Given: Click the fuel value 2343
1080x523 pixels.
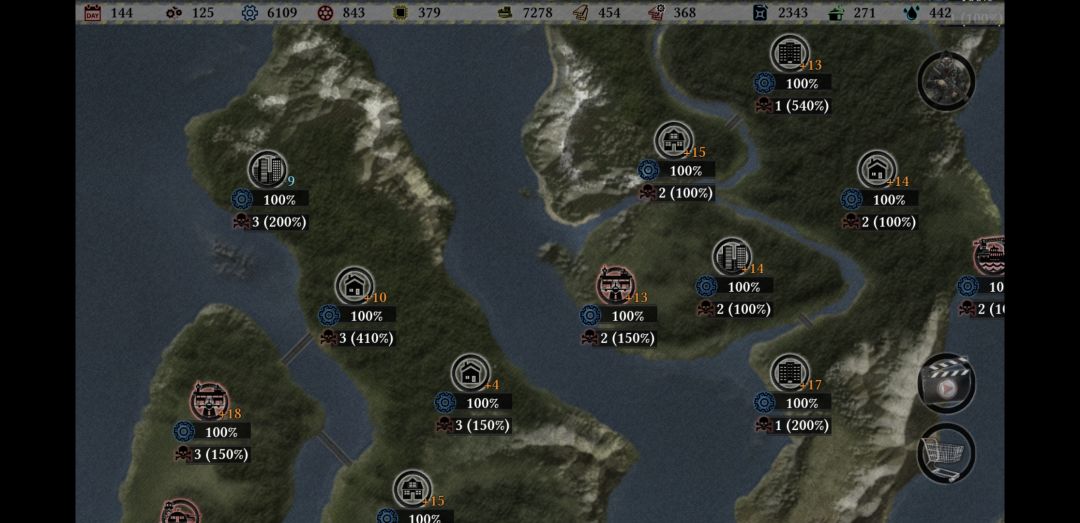Looking at the screenshot, I should (793, 12).
